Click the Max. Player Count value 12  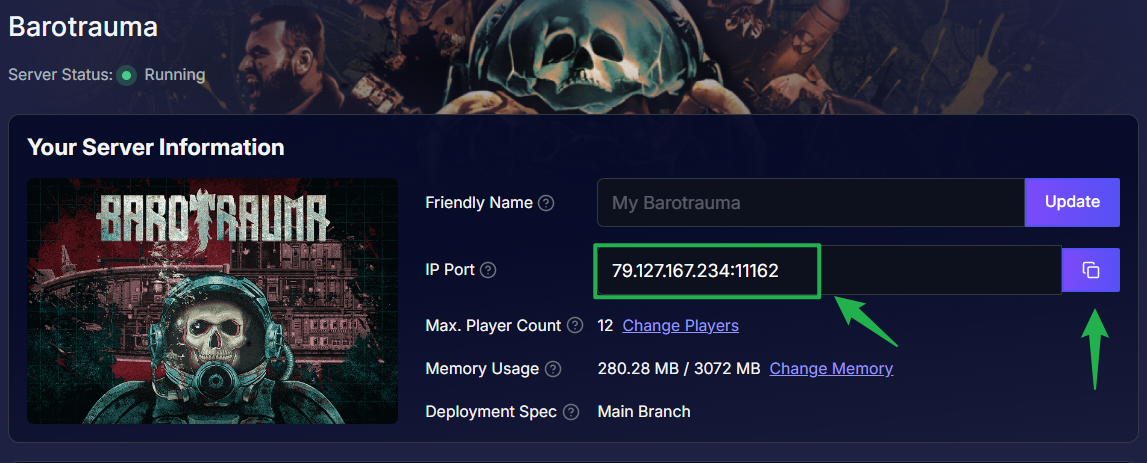605,326
